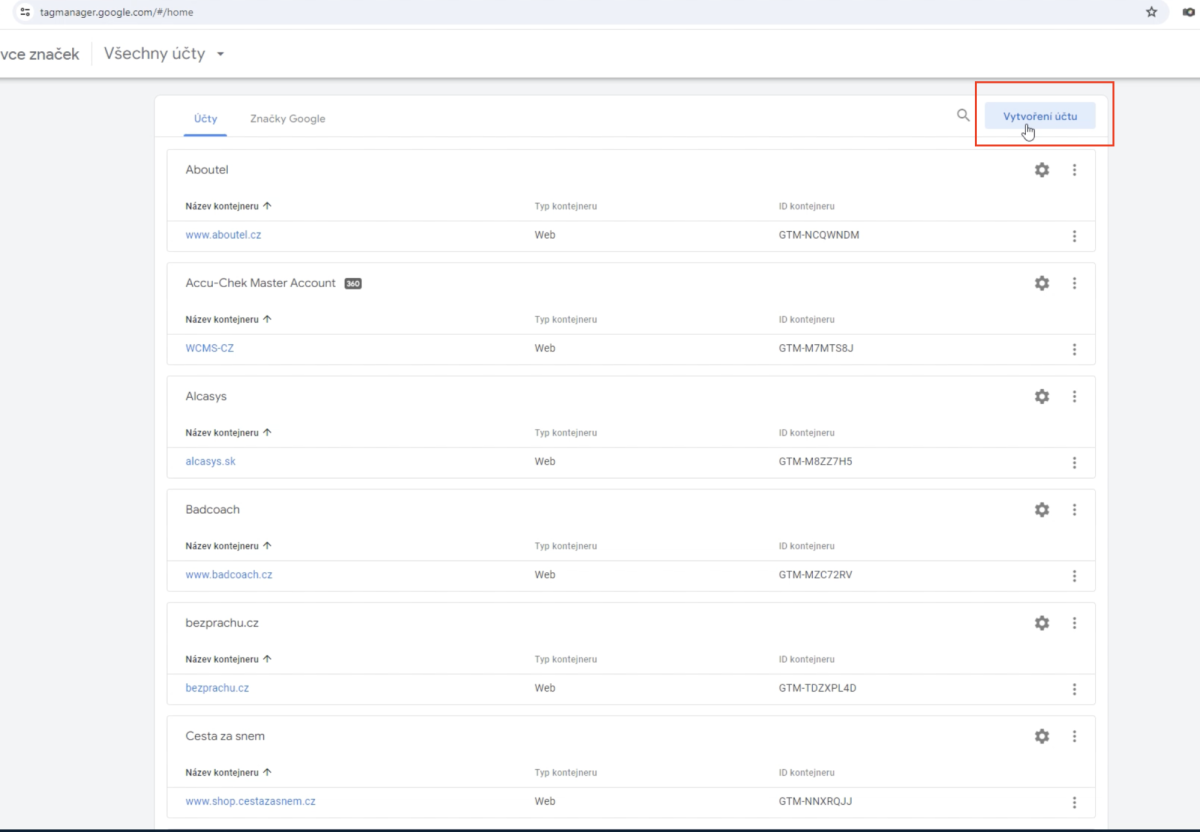Image resolution: width=1200 pixels, height=832 pixels.
Task: Sort Cesta za snem containers by Název kontejneru
Action: [229, 772]
